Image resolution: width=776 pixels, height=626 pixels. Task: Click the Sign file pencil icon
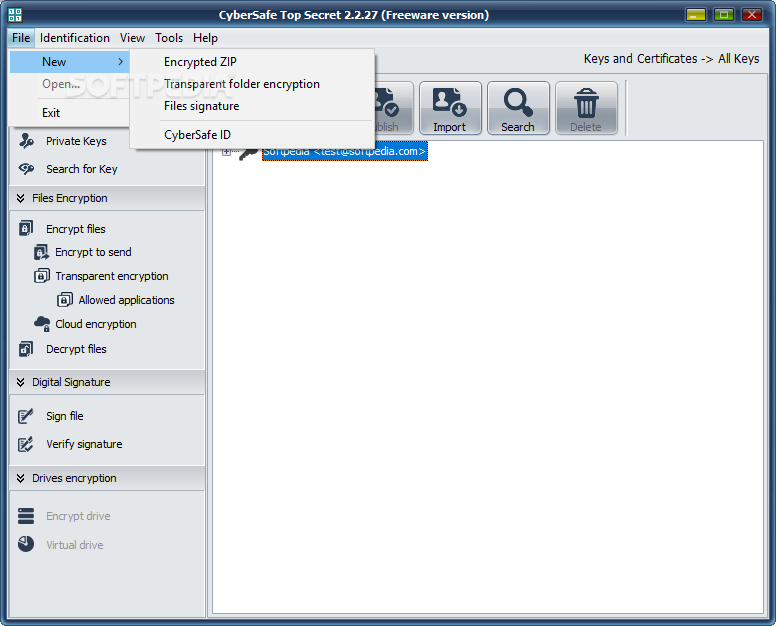point(26,416)
